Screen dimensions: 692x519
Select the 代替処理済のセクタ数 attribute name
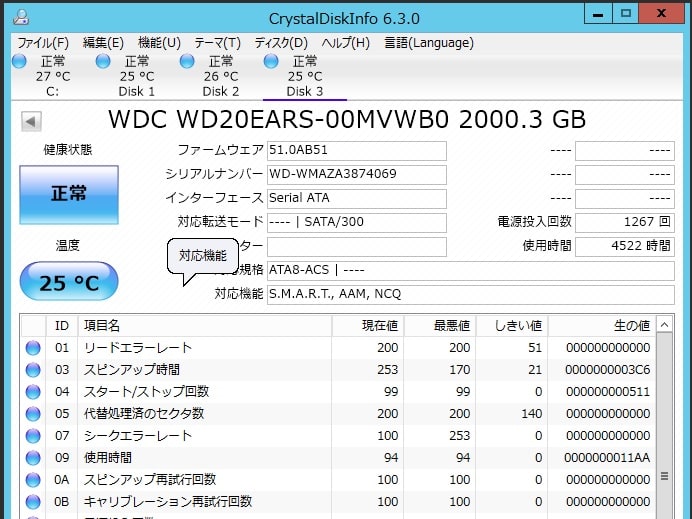click(x=144, y=414)
